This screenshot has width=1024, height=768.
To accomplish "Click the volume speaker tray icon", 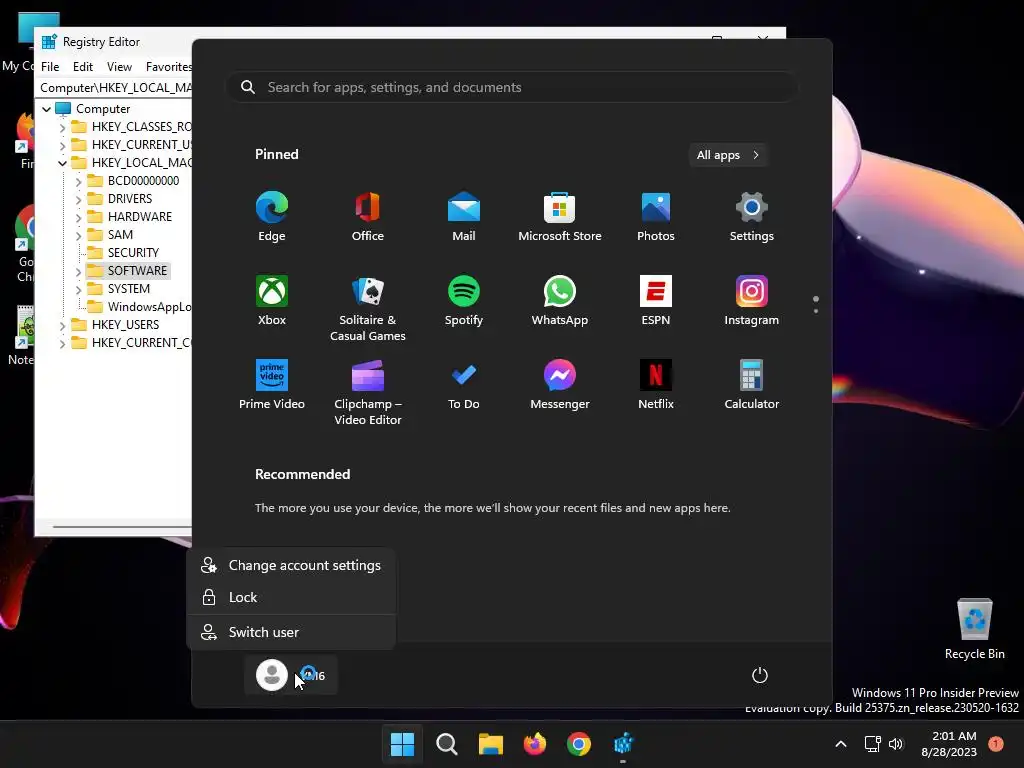I will (x=896, y=744).
